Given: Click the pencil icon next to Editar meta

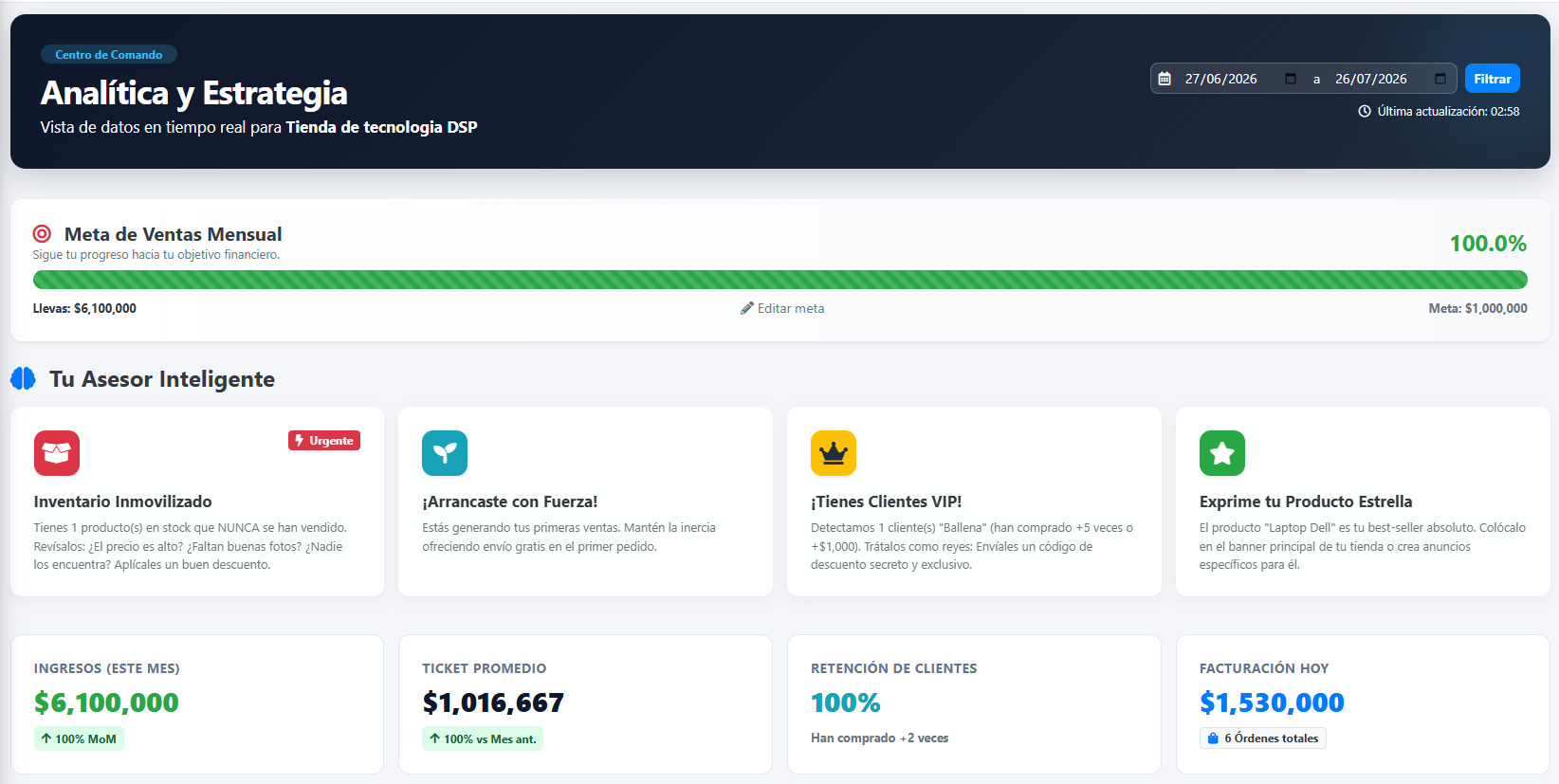Looking at the screenshot, I should tap(747, 308).
